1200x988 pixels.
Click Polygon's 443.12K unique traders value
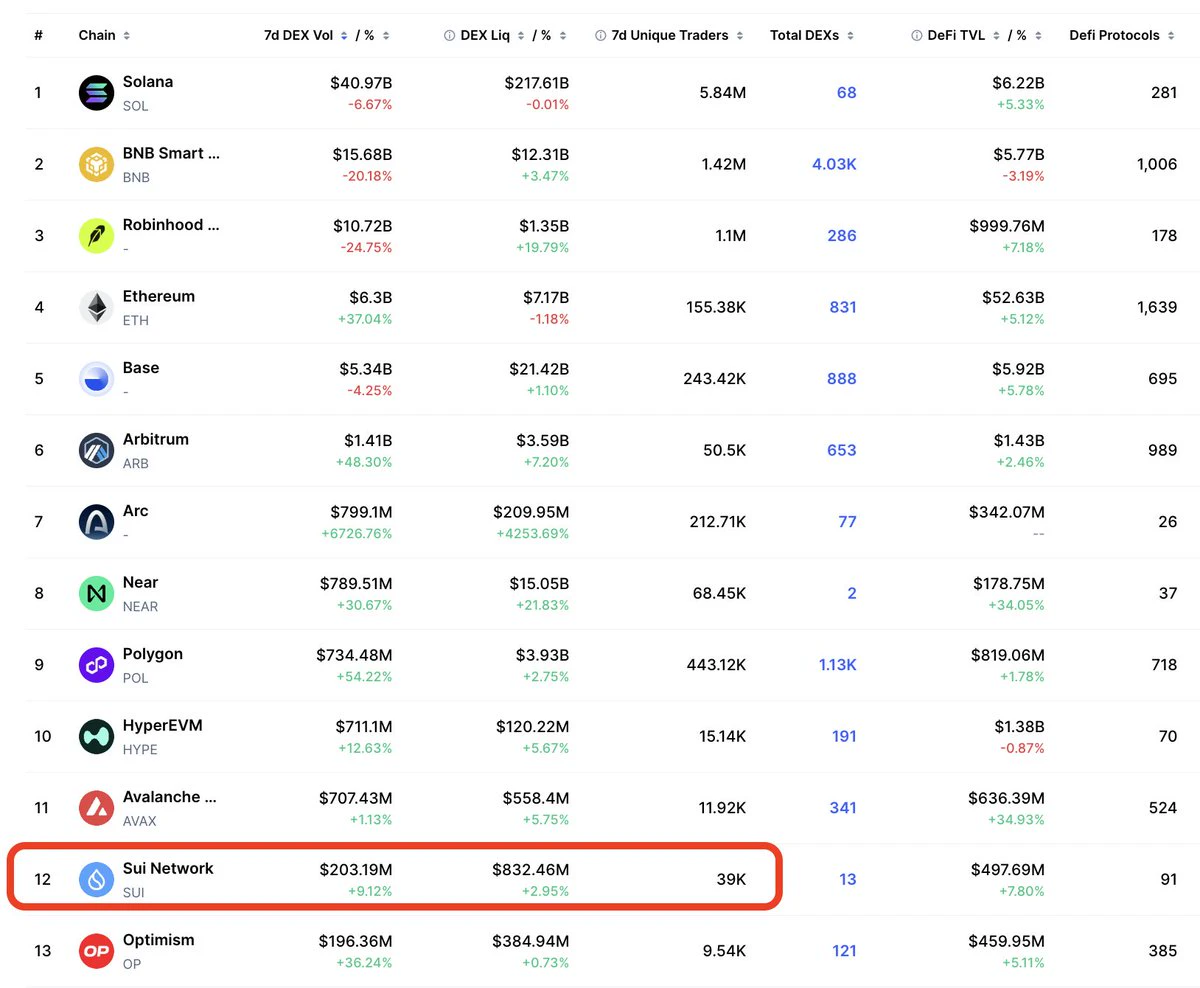[716, 665]
